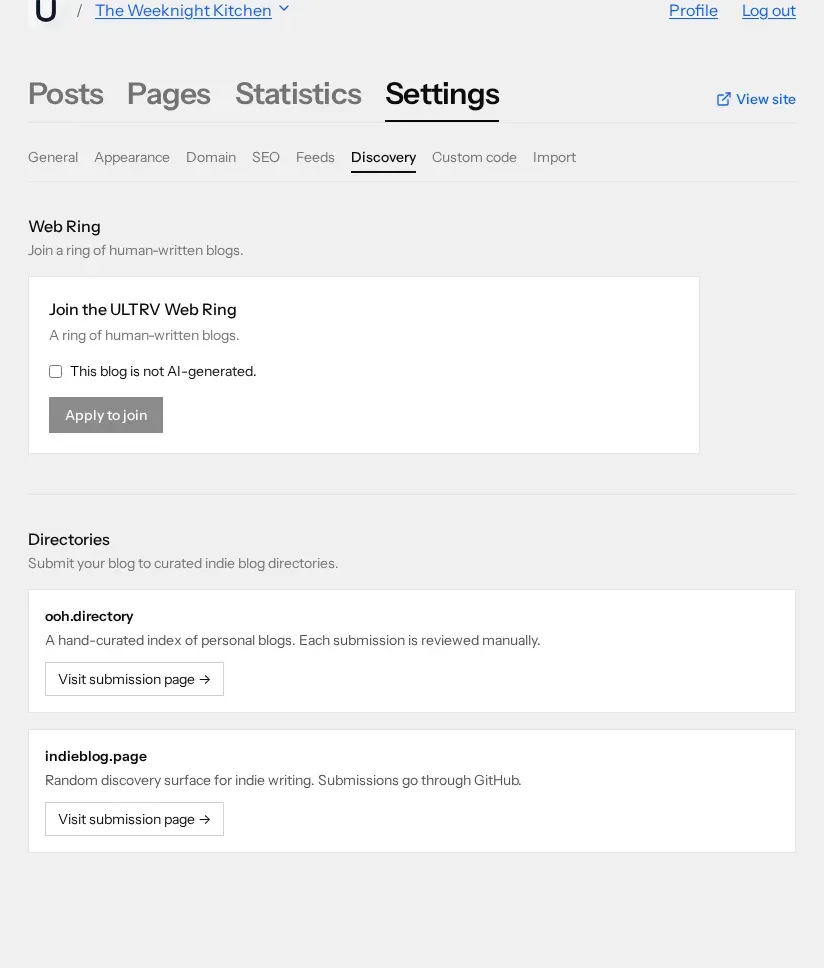Click the View site external-link icon
Viewport: 824px width, 968px height.
[723, 99]
